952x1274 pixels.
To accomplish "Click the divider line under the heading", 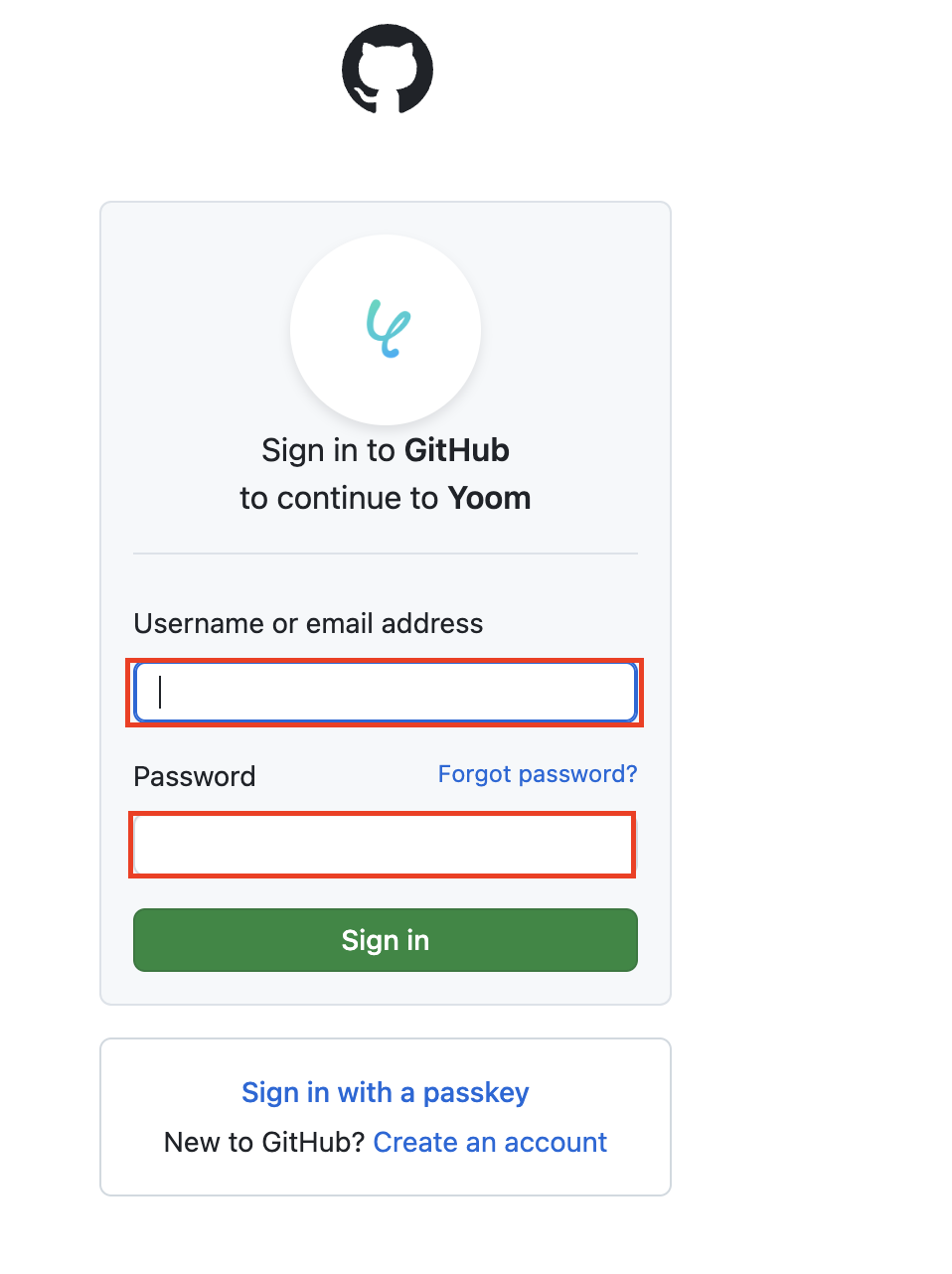I will 386,554.
